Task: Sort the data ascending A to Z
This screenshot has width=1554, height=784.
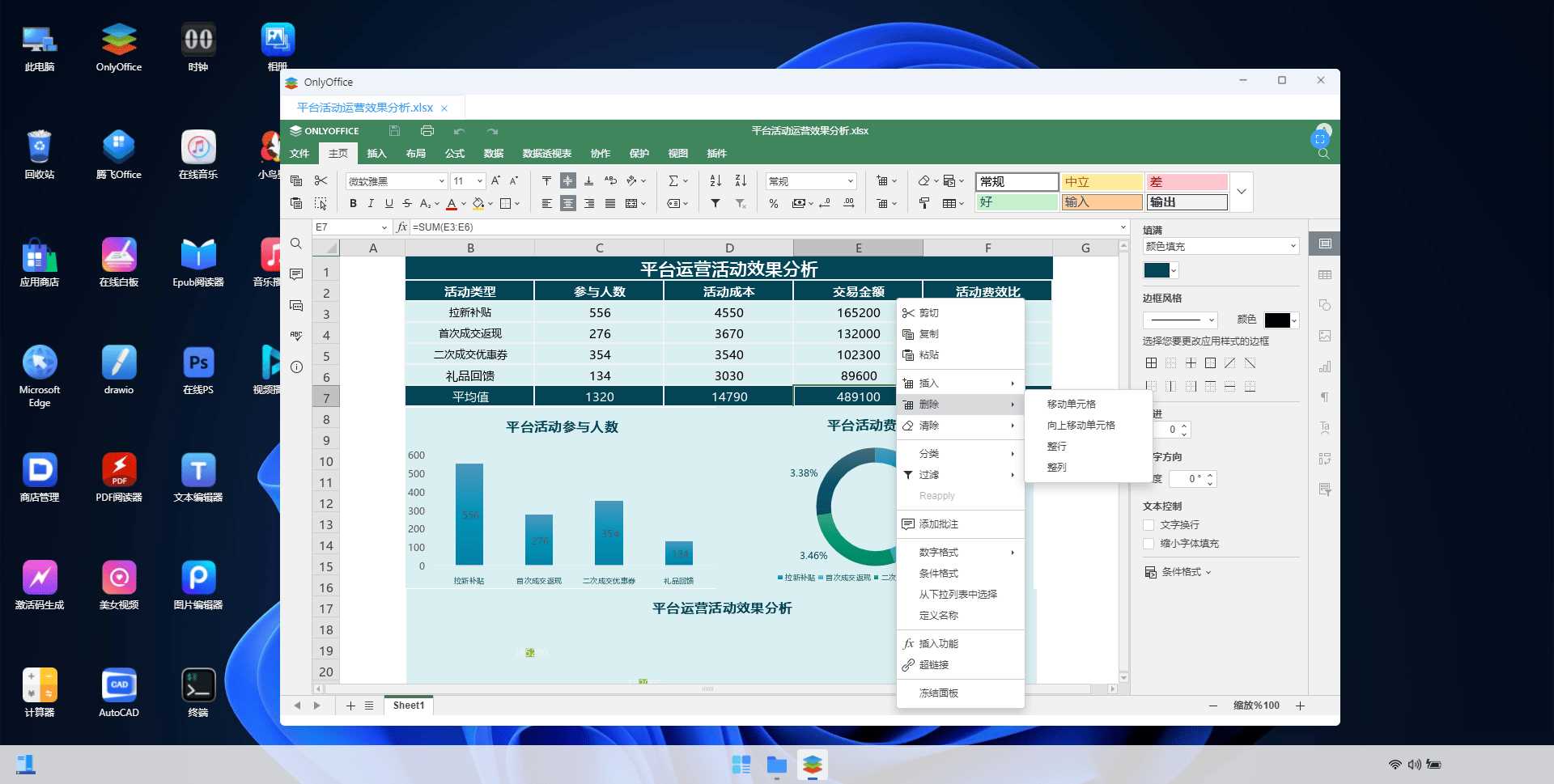Action: (713, 180)
